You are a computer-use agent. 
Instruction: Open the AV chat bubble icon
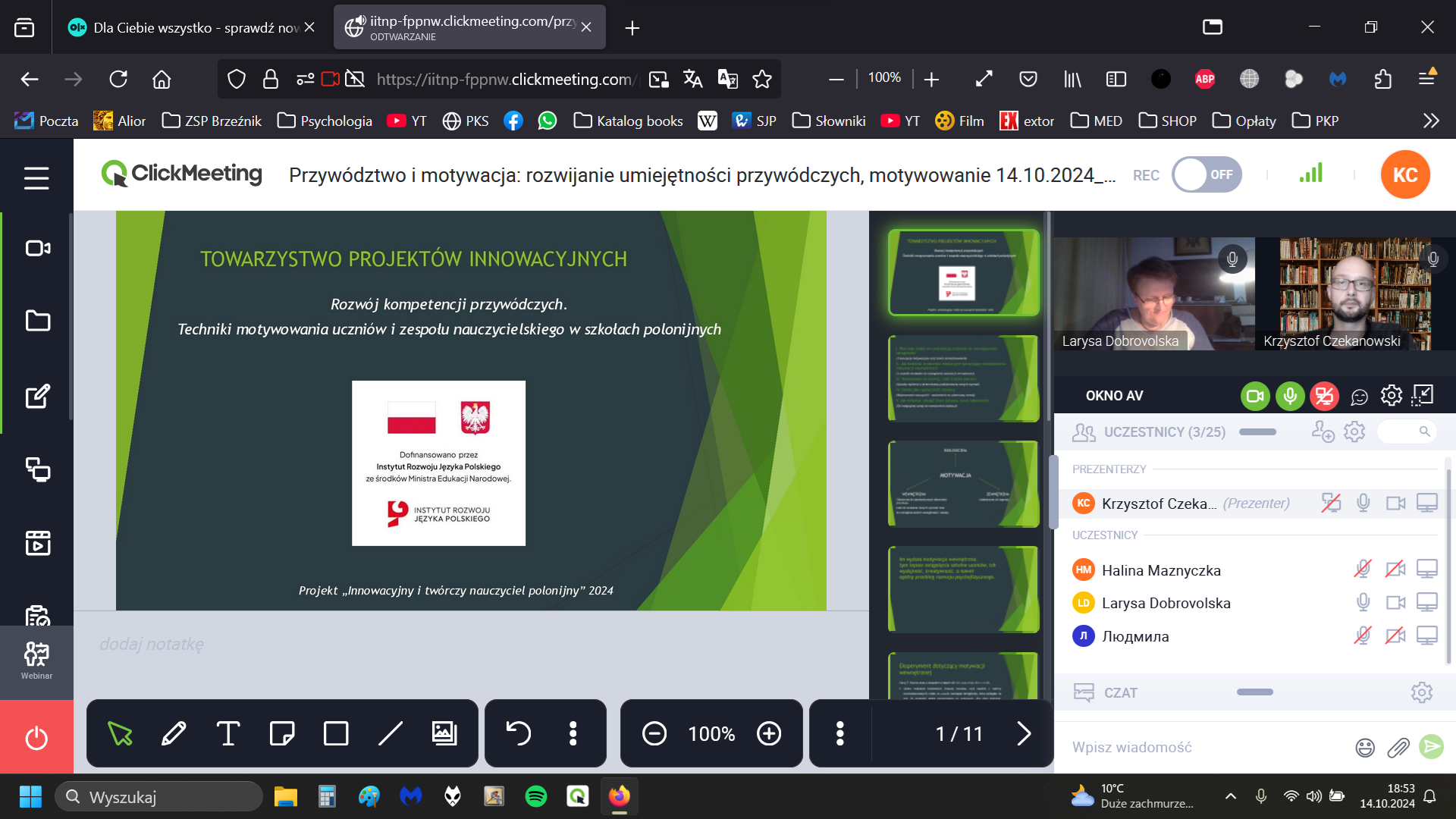(x=1359, y=396)
